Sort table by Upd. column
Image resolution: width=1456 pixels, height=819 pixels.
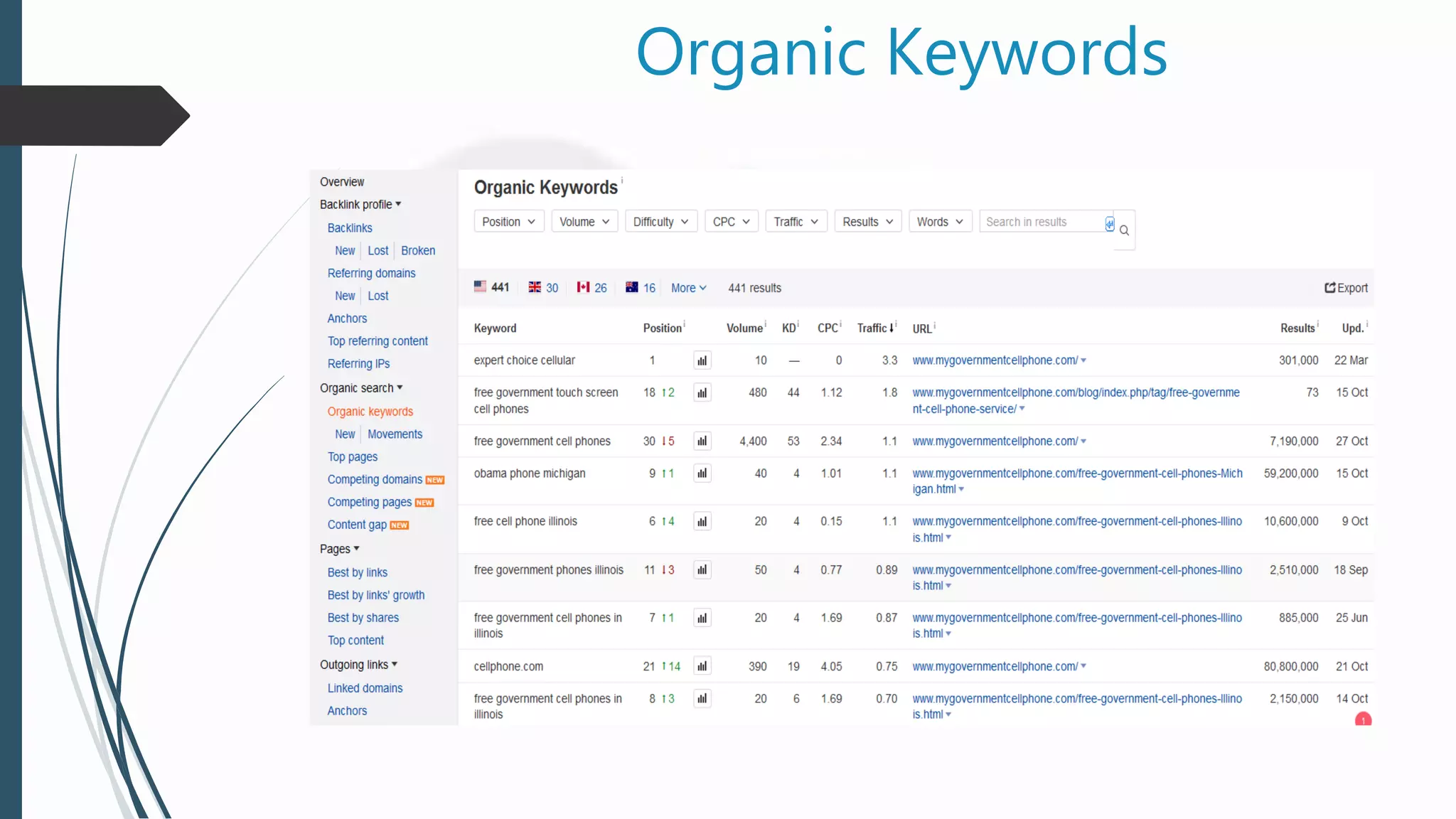pyautogui.click(x=1352, y=328)
